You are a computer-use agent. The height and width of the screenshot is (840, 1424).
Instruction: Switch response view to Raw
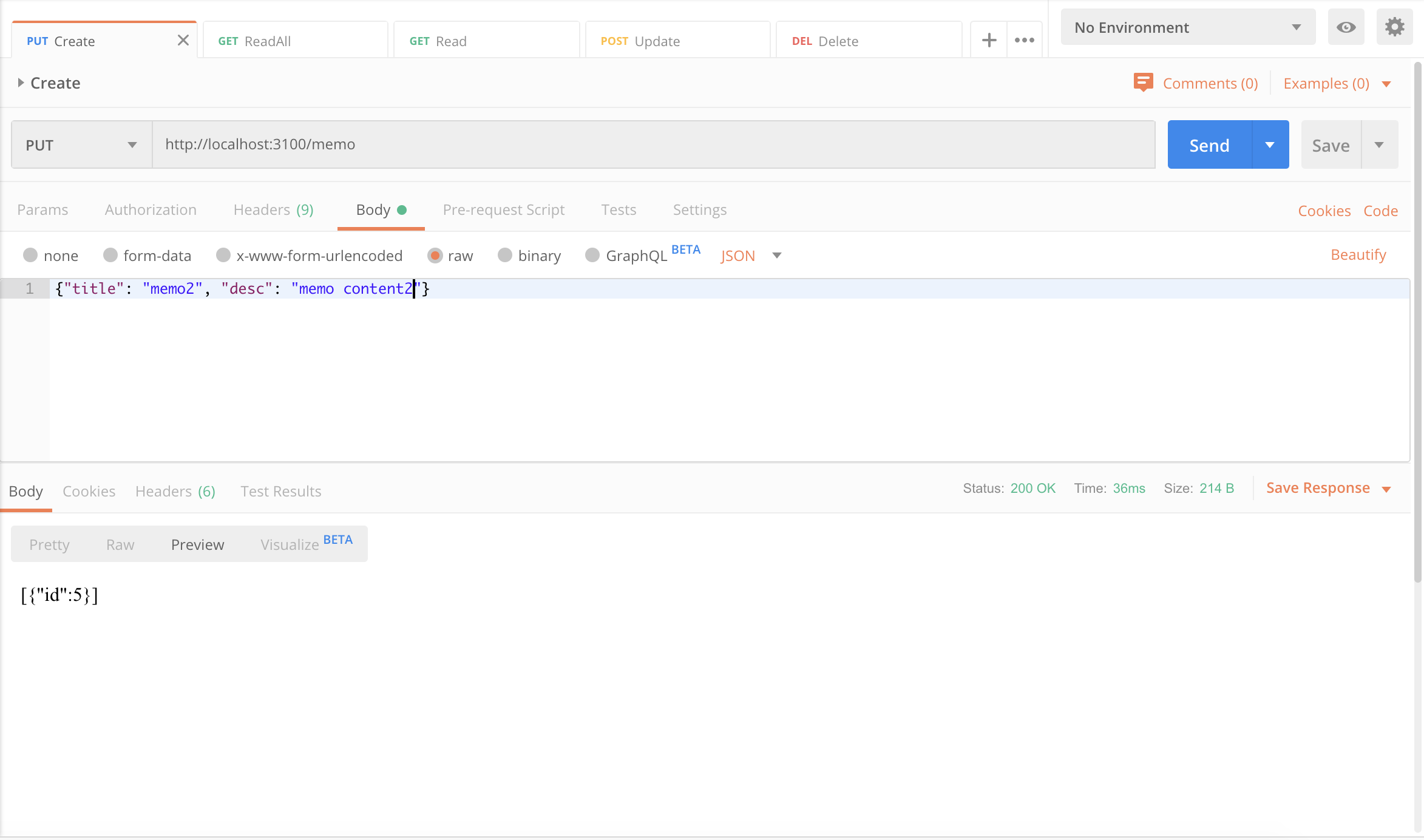pyautogui.click(x=120, y=544)
